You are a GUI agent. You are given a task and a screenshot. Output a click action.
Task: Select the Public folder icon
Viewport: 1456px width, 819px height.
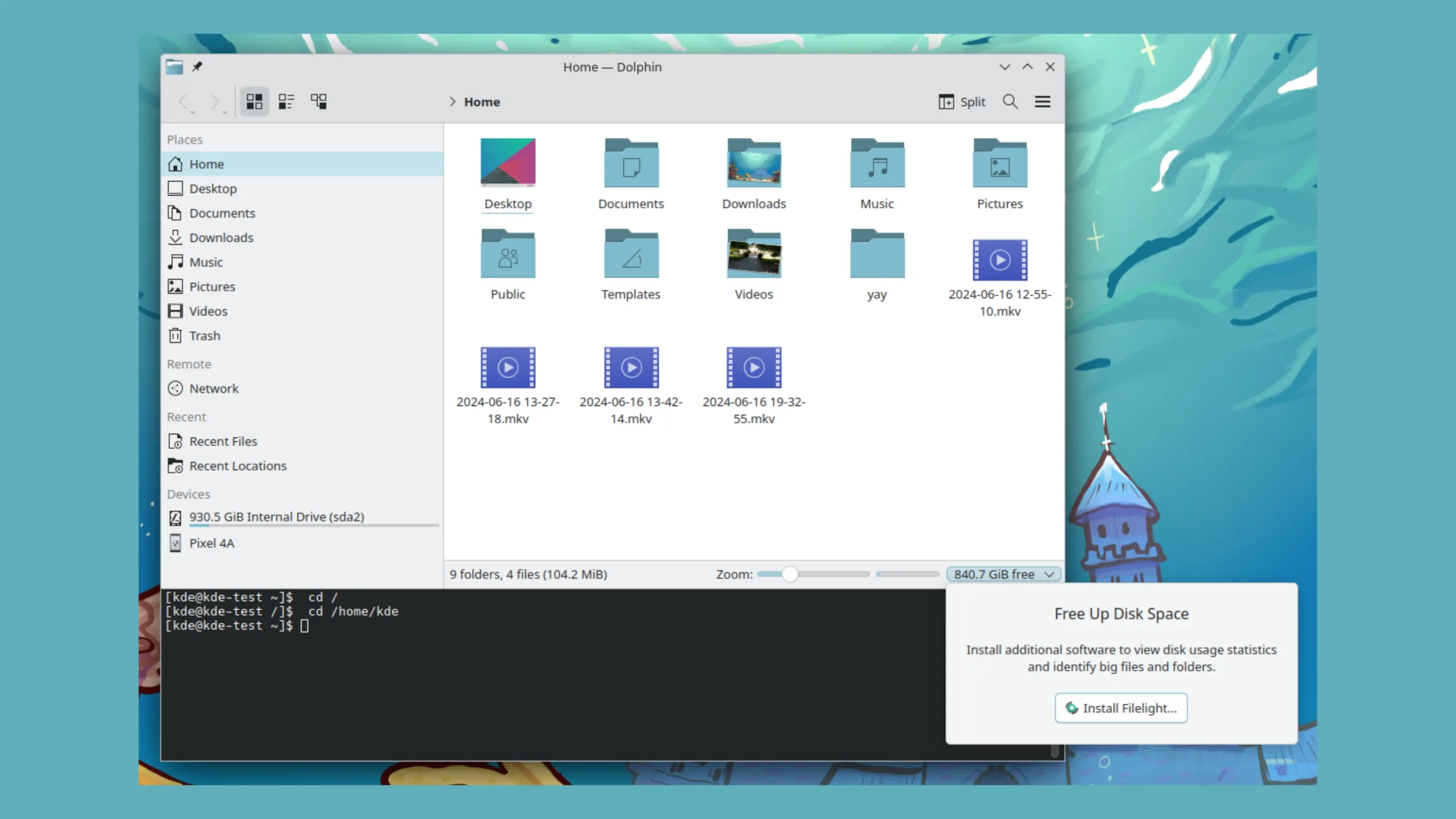coord(508,253)
